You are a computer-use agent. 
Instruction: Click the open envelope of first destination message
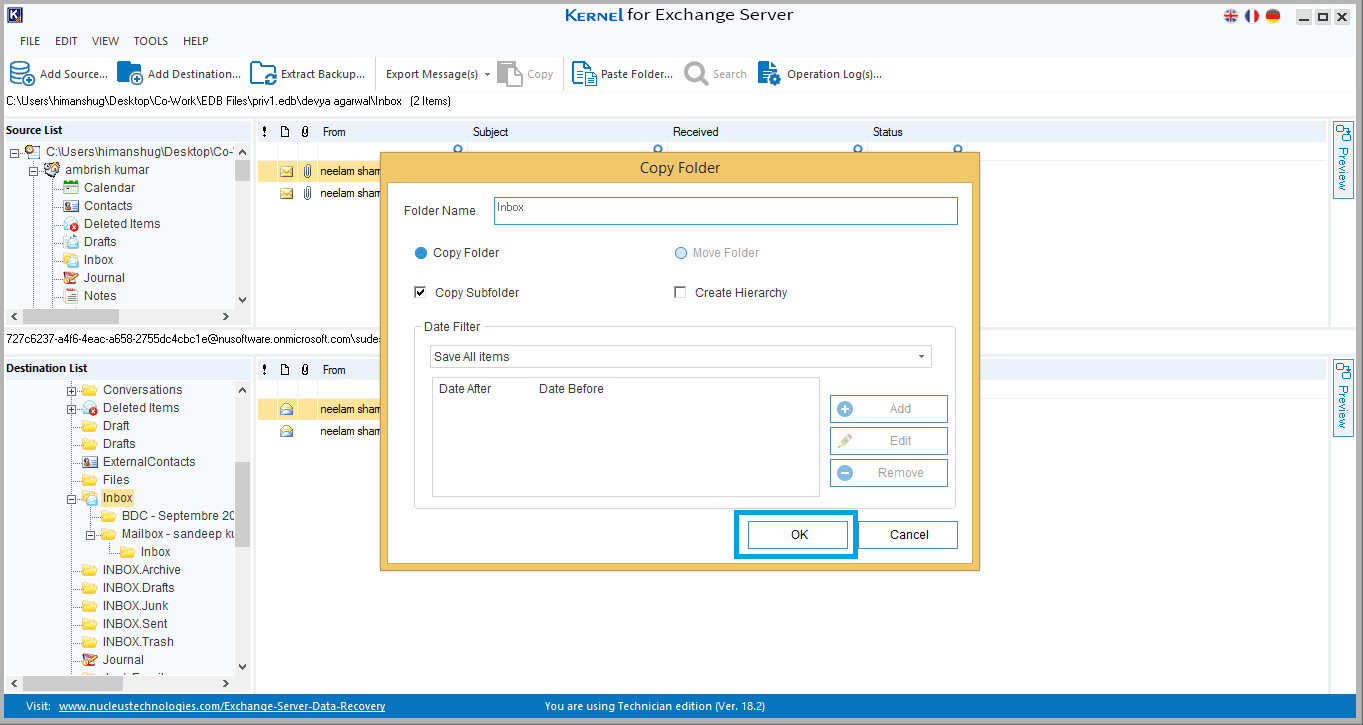coord(286,409)
